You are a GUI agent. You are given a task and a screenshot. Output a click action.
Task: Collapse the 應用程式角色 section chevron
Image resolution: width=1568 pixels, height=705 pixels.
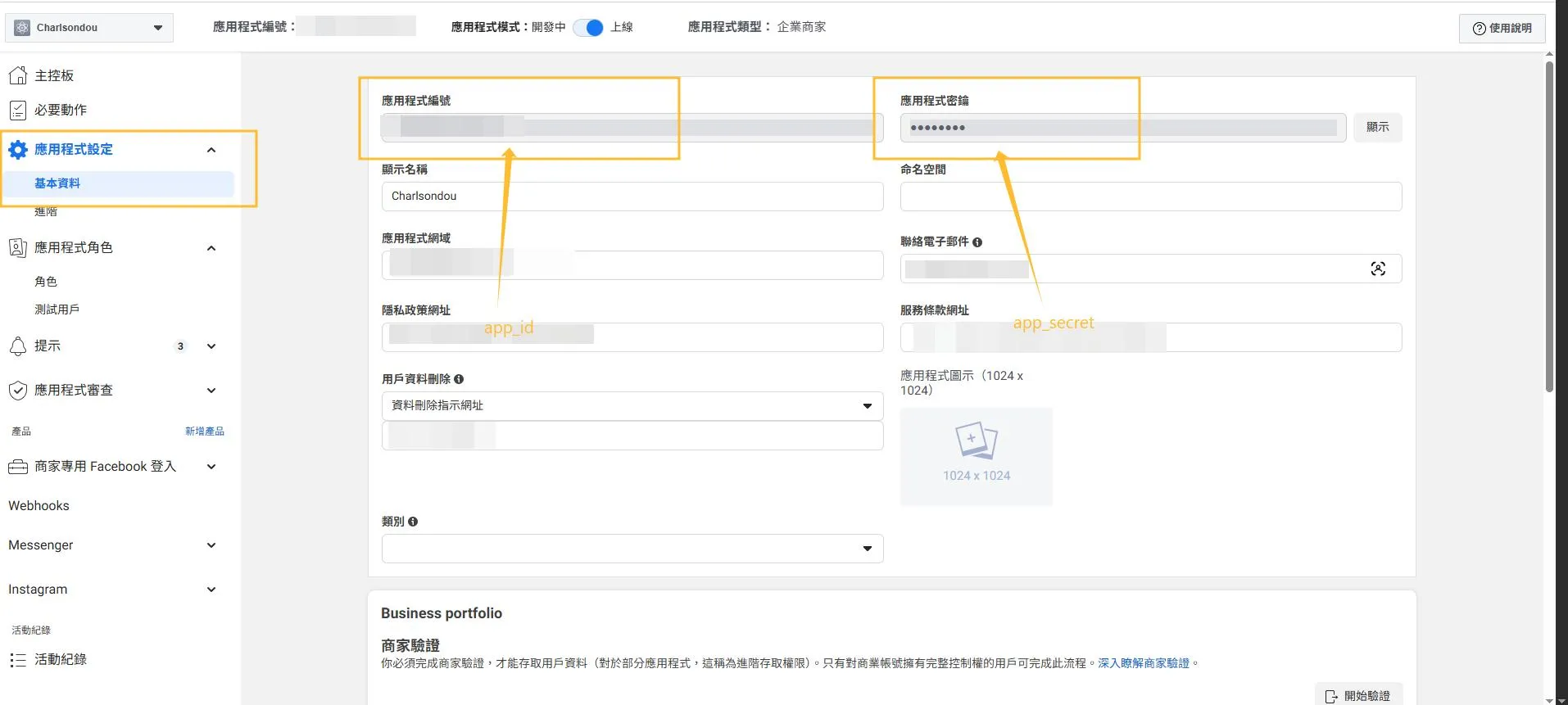click(x=211, y=248)
